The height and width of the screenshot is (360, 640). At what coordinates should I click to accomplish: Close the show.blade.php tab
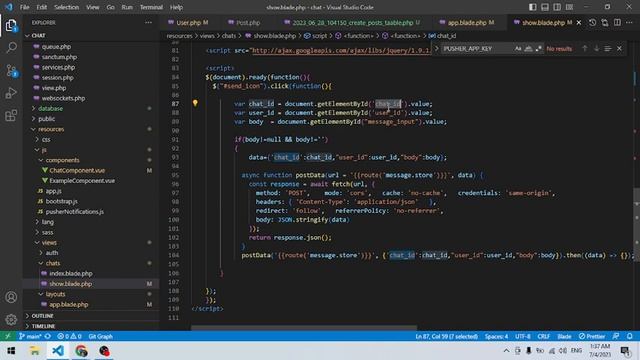[579, 23]
